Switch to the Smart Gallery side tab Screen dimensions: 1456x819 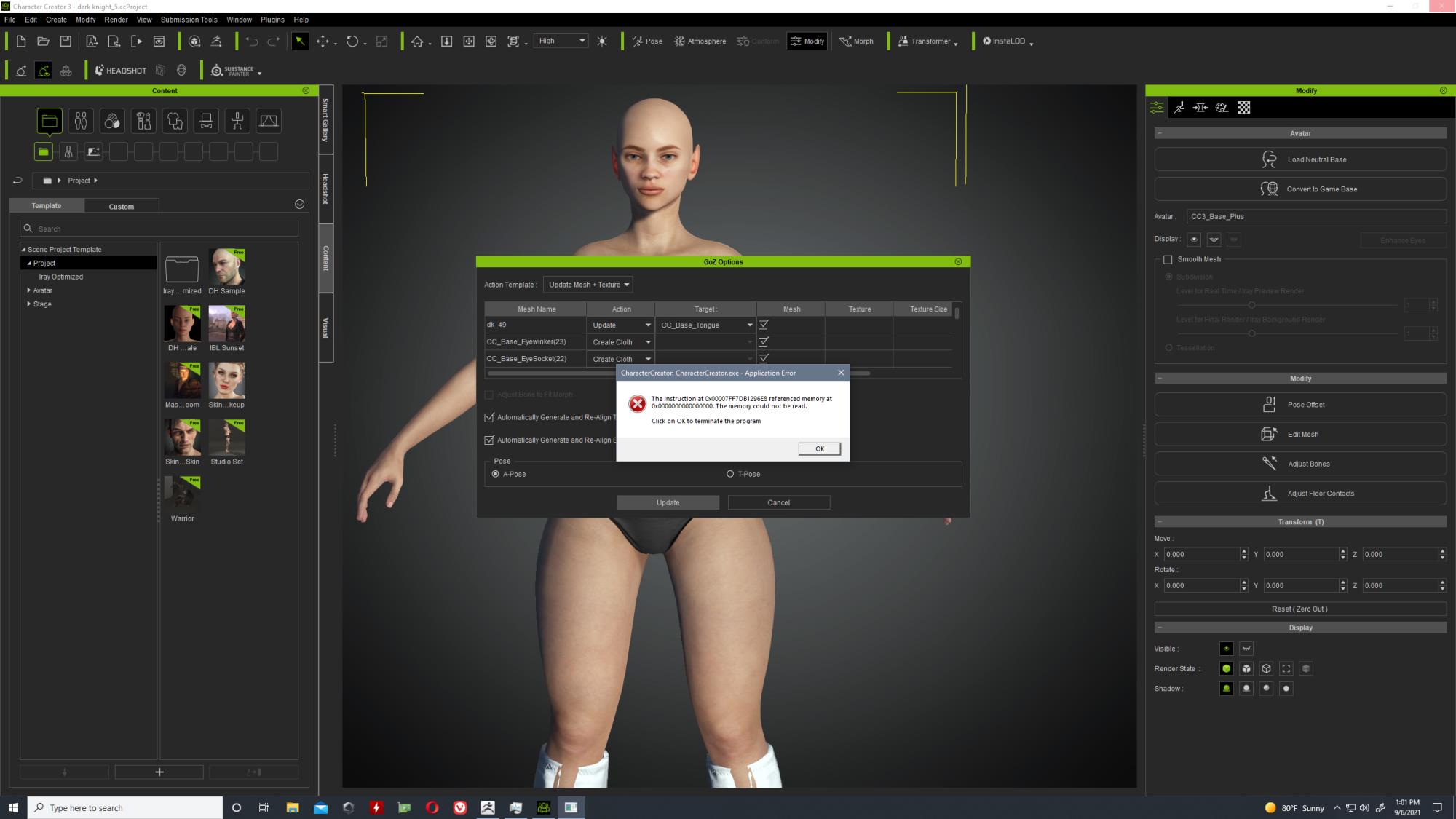point(326,119)
